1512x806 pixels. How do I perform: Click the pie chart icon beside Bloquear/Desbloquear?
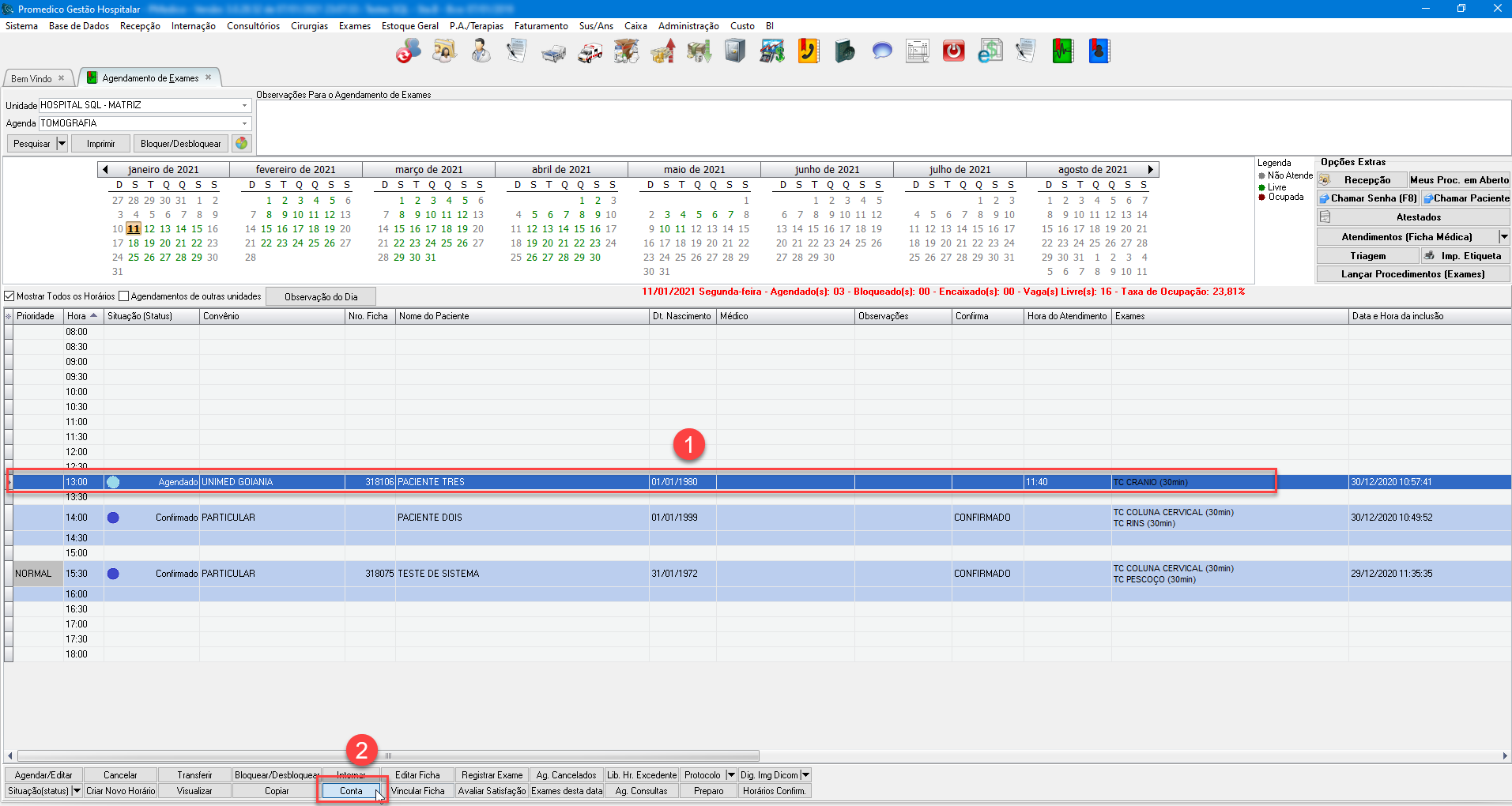242,143
